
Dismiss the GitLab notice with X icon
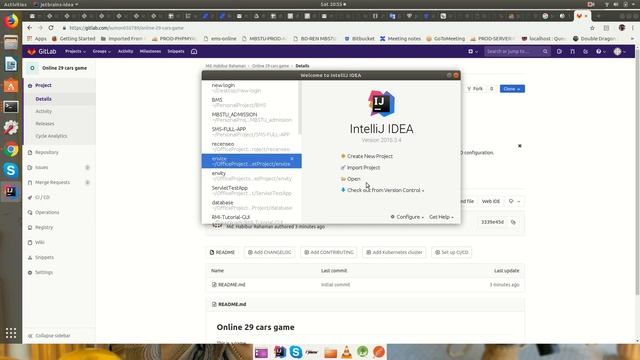tap(519, 146)
